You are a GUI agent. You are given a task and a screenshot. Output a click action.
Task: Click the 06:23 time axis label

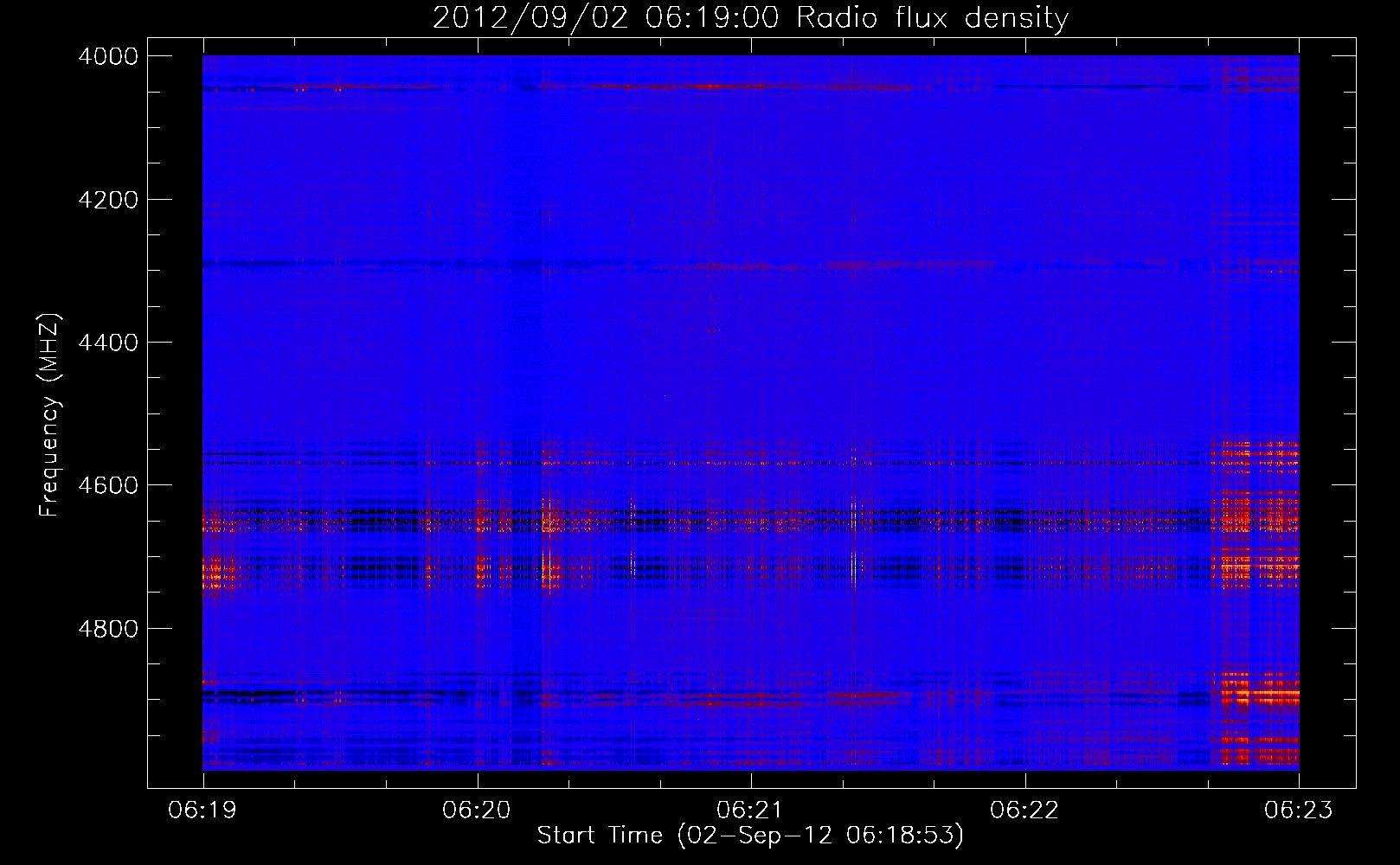(x=1299, y=811)
